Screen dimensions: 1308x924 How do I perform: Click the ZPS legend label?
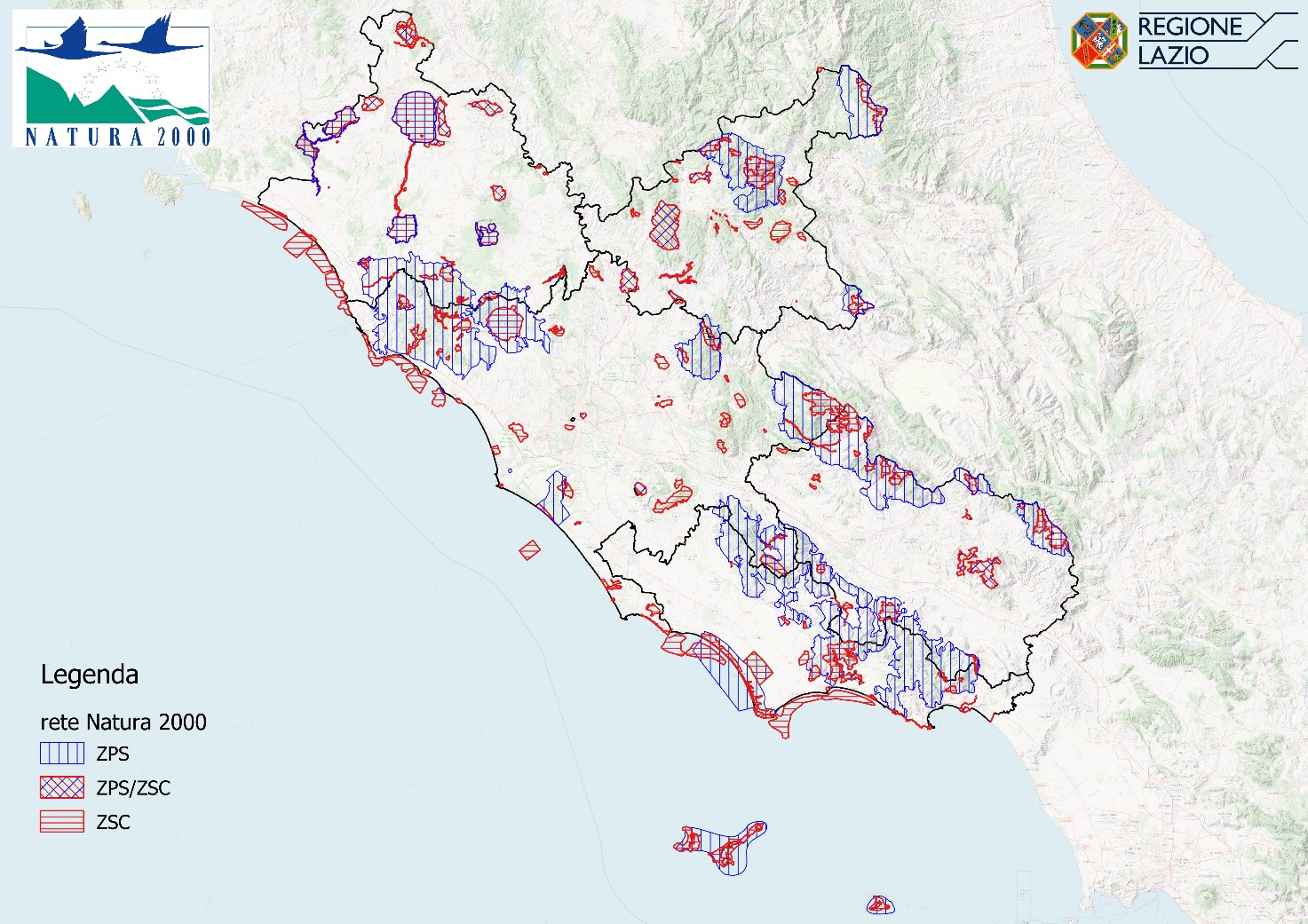(113, 754)
